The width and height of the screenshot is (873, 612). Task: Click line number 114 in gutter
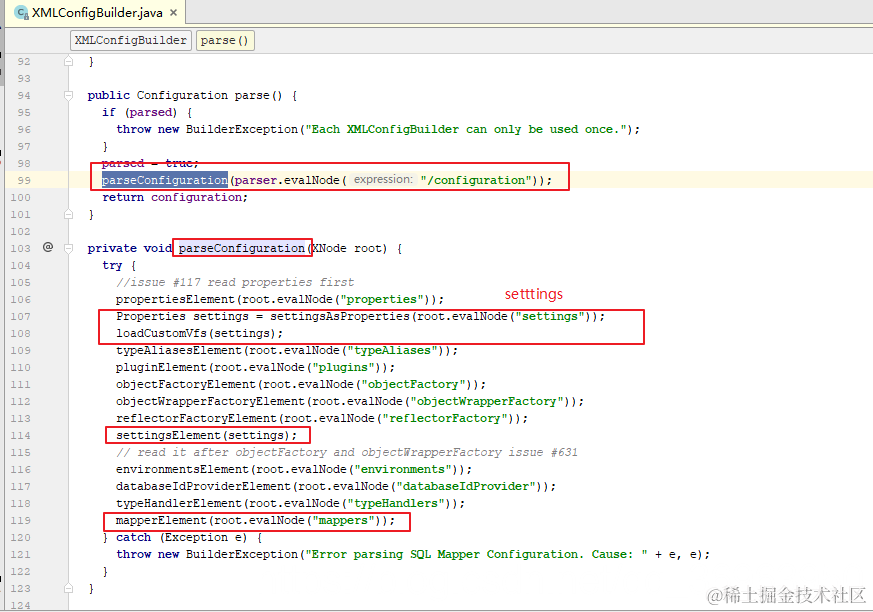(21, 435)
